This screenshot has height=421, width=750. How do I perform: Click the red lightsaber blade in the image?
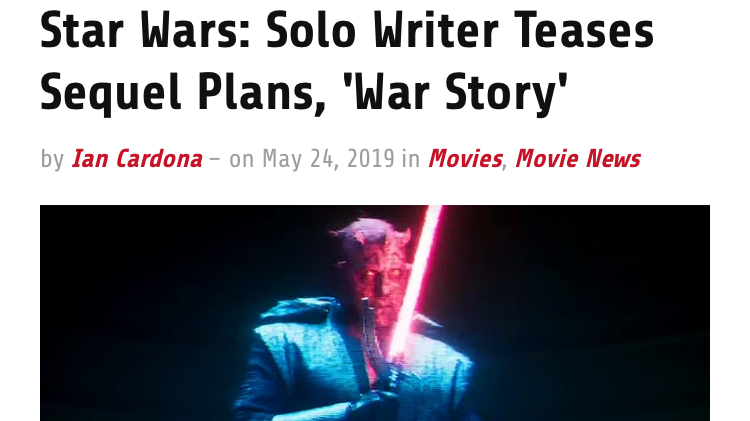point(416,277)
